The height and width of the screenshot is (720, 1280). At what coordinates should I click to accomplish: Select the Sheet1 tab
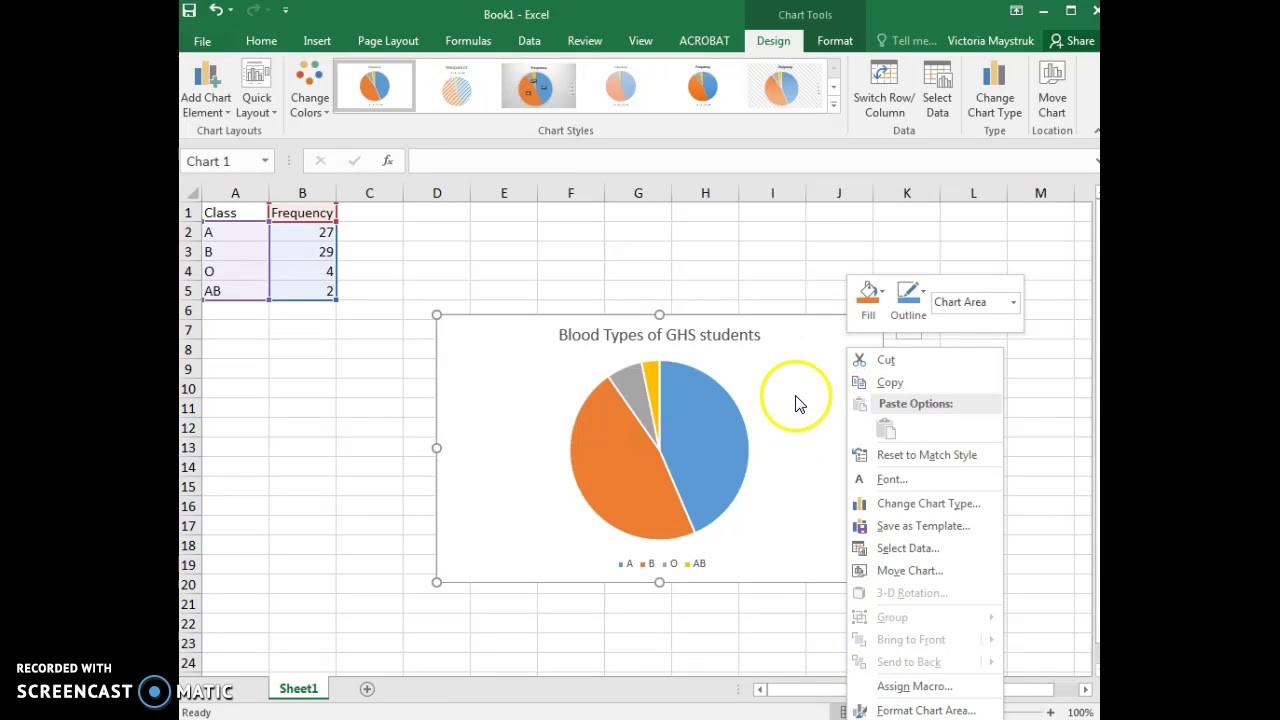(x=298, y=689)
